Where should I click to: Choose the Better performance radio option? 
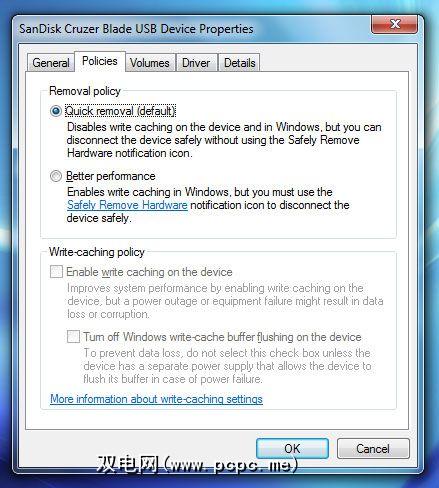[56, 176]
